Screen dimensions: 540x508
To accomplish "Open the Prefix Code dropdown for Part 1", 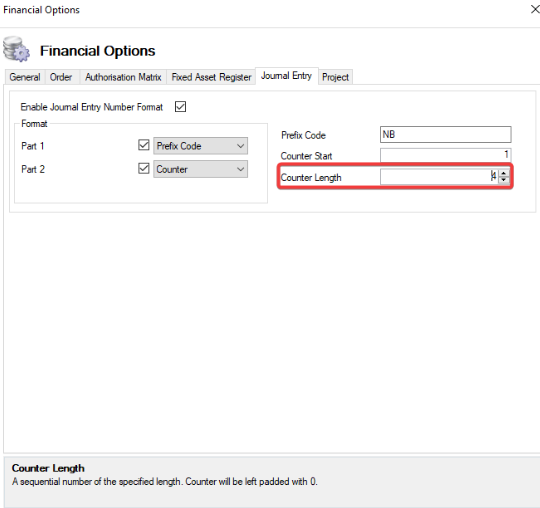I will (200, 146).
